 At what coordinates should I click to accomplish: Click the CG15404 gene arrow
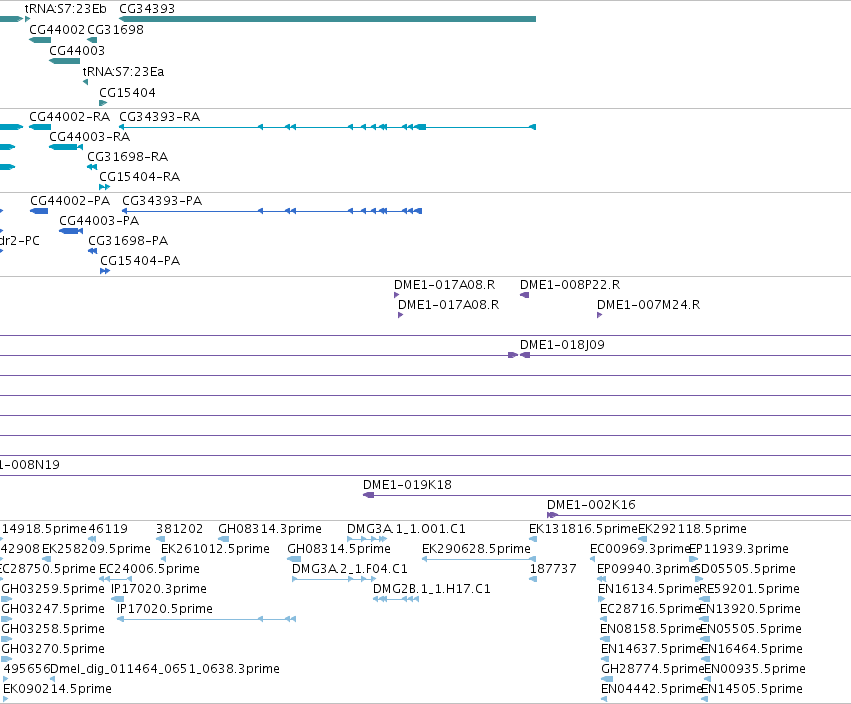coord(103,103)
